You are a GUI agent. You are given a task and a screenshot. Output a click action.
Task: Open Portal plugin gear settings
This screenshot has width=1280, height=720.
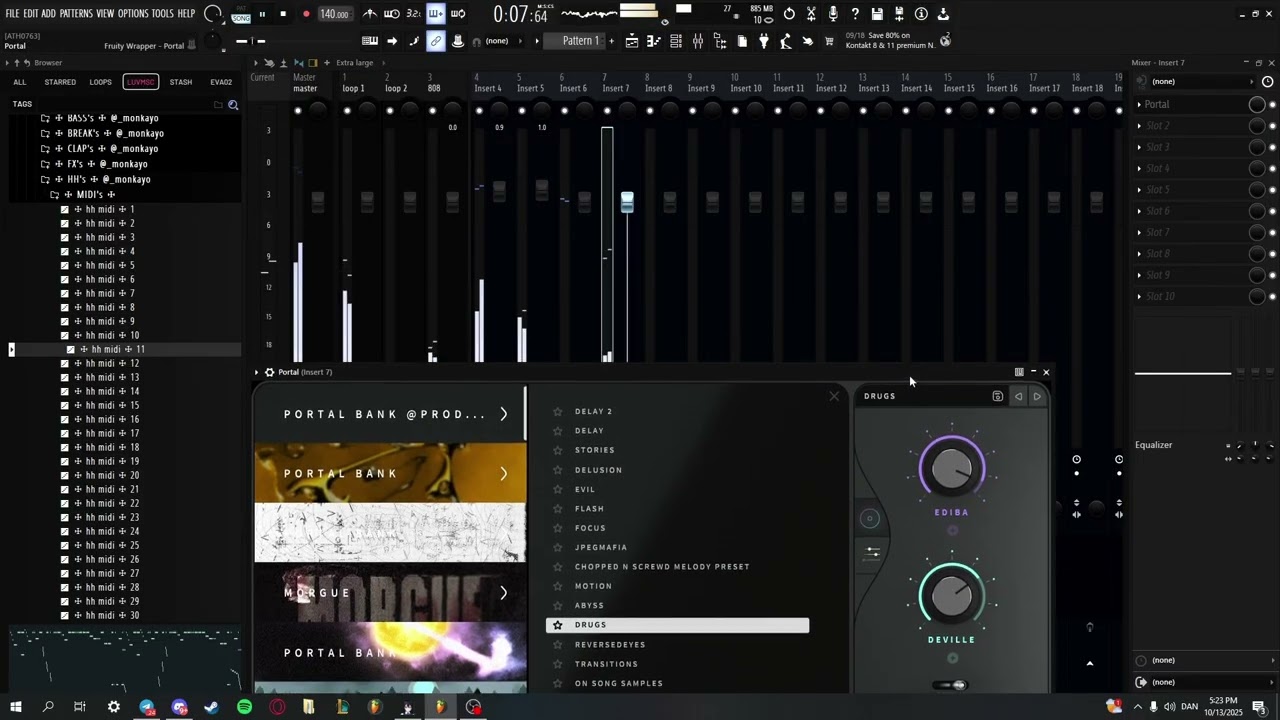pos(269,372)
